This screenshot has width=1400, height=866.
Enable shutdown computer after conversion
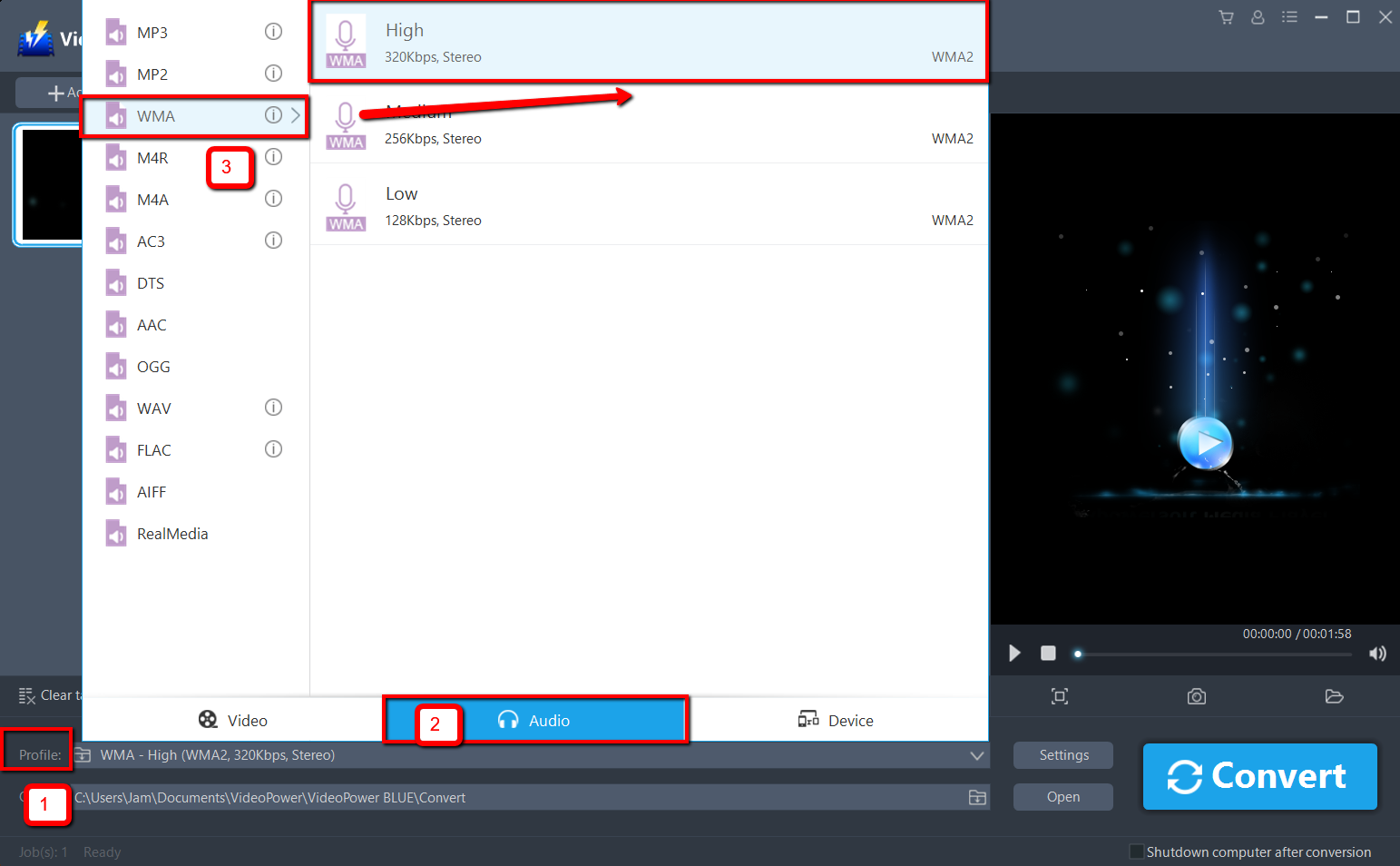[x=1136, y=851]
